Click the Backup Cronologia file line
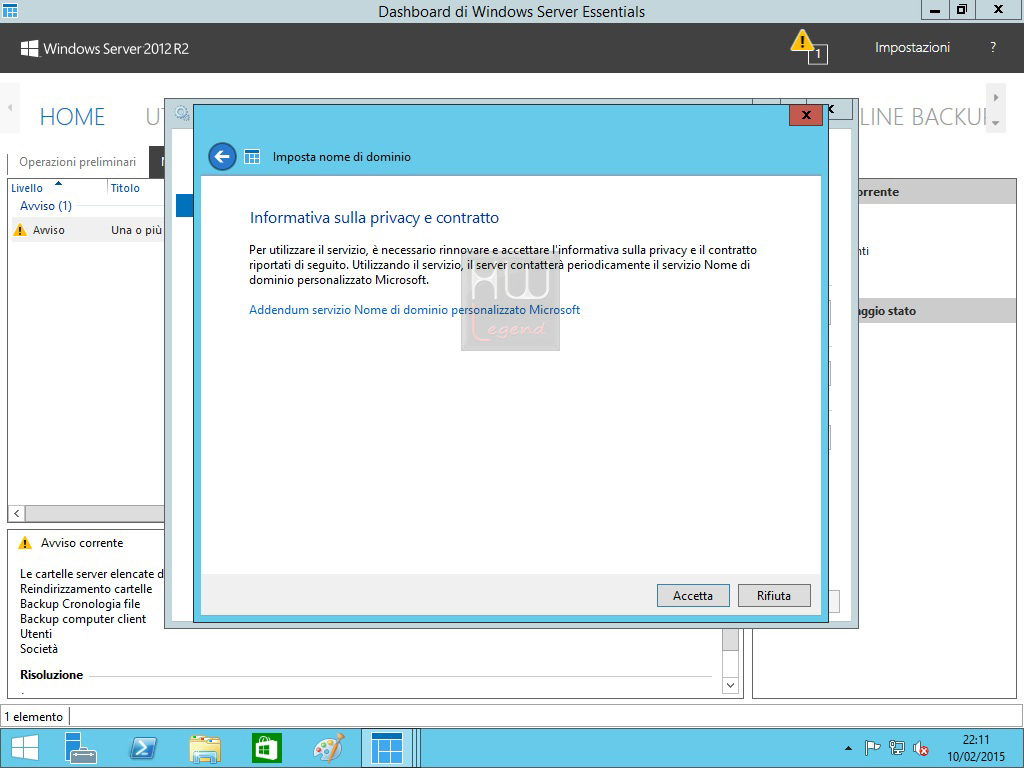Screen dimensions: 1024x768 [80, 603]
